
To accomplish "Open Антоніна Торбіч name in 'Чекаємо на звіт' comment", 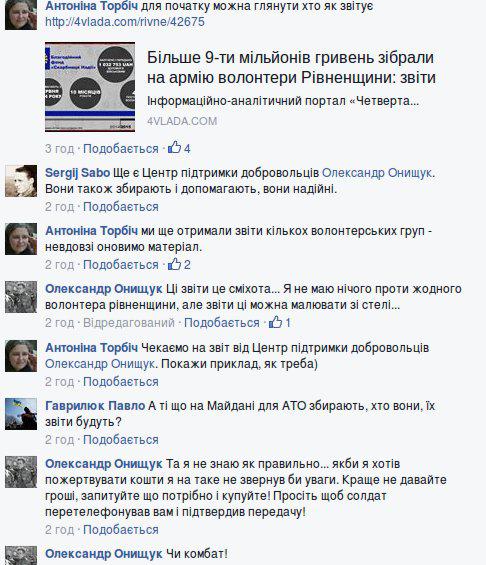I will pyautogui.click(x=92, y=348).
